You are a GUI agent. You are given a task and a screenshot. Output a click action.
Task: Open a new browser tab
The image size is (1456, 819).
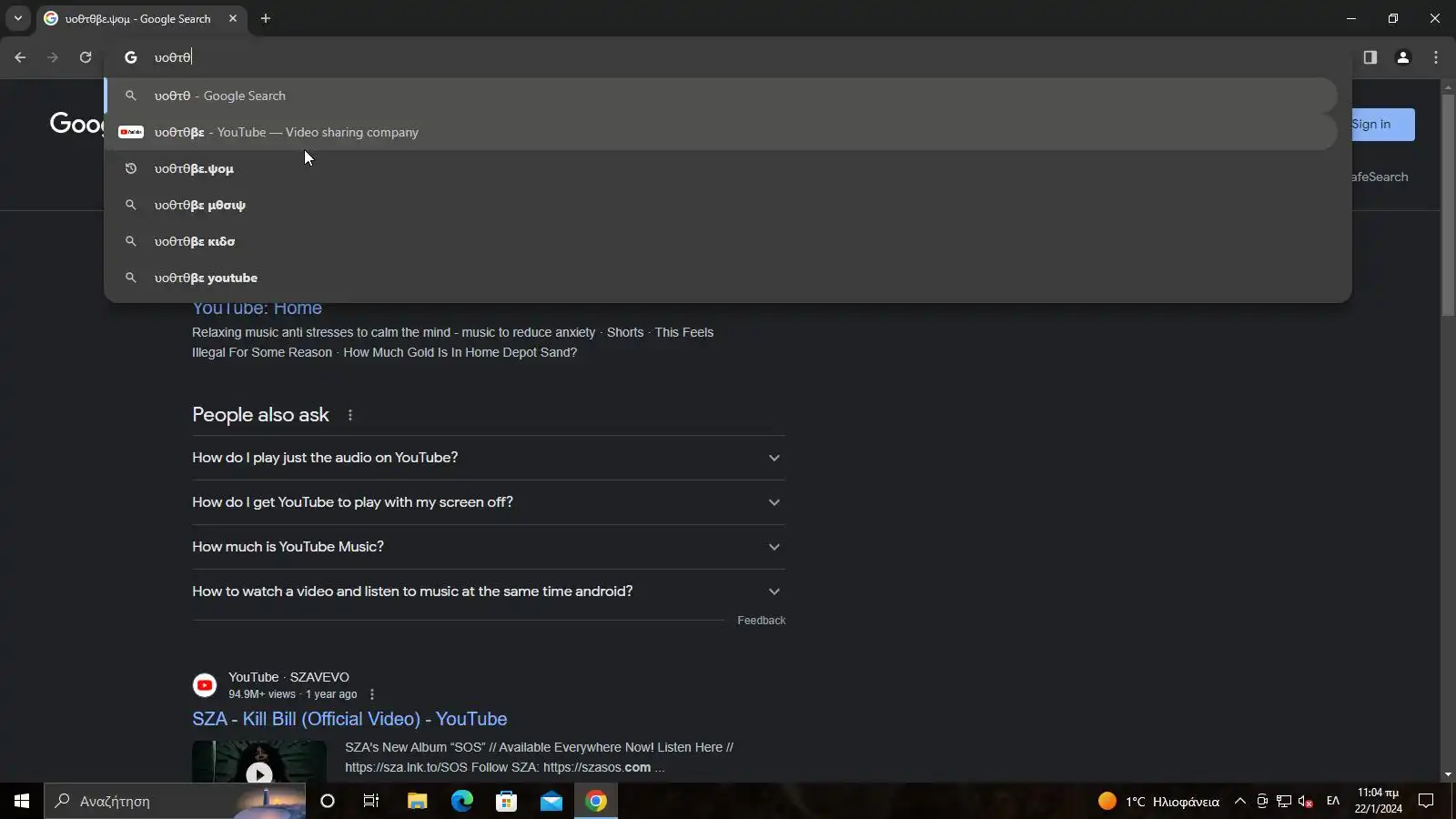[x=266, y=18]
